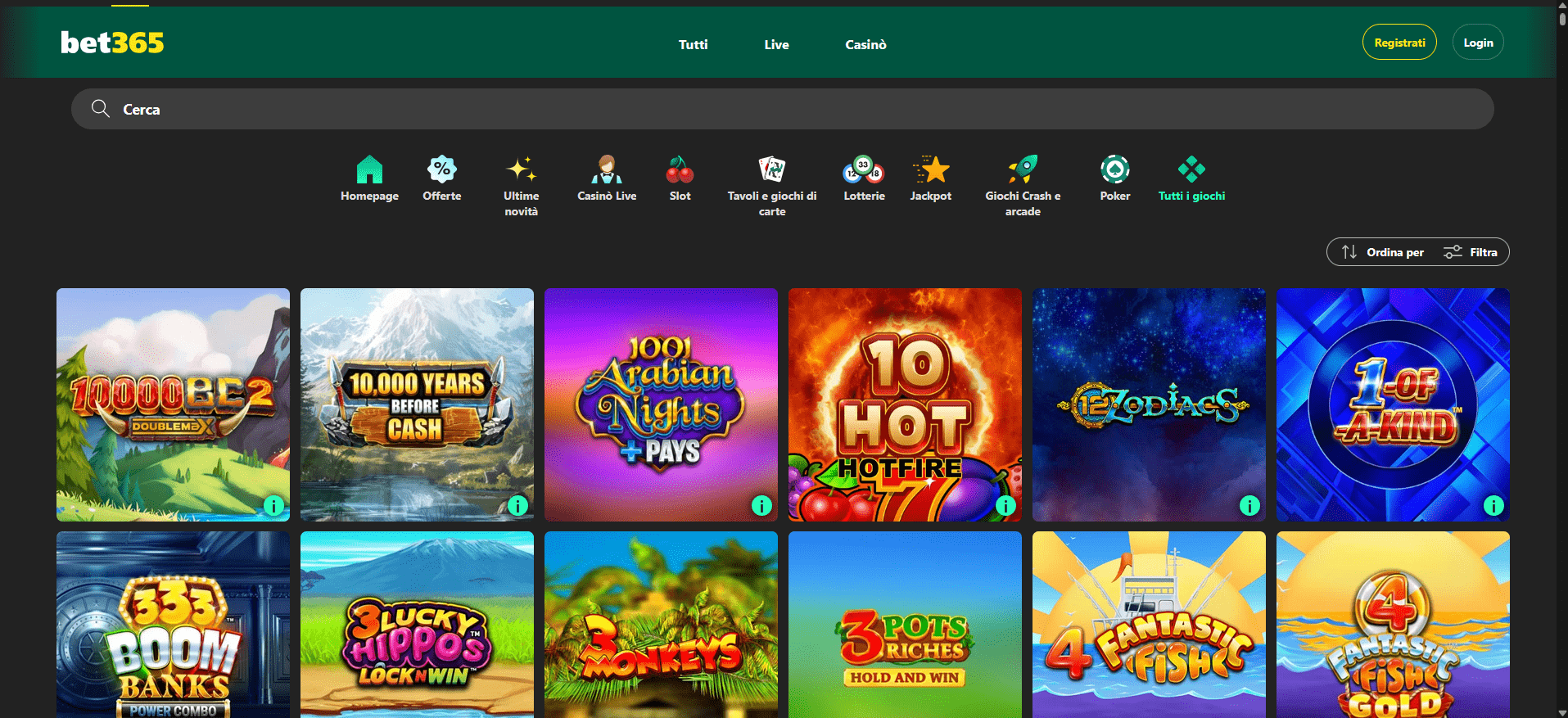Image resolution: width=1568 pixels, height=718 pixels.
Task: Launch 10 Hot Hotfire game
Action: [905, 404]
